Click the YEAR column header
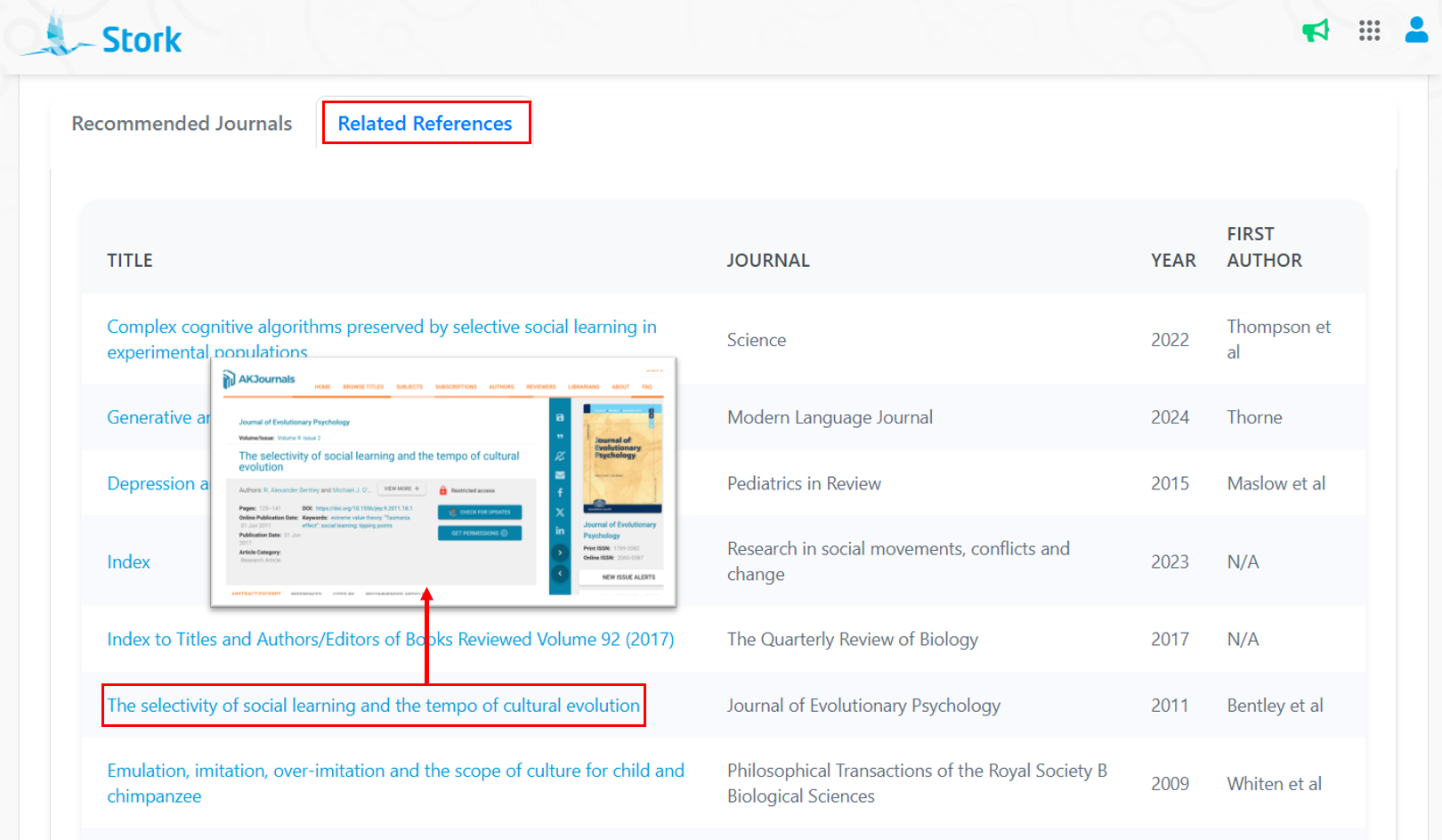The image size is (1442, 840). tap(1172, 261)
